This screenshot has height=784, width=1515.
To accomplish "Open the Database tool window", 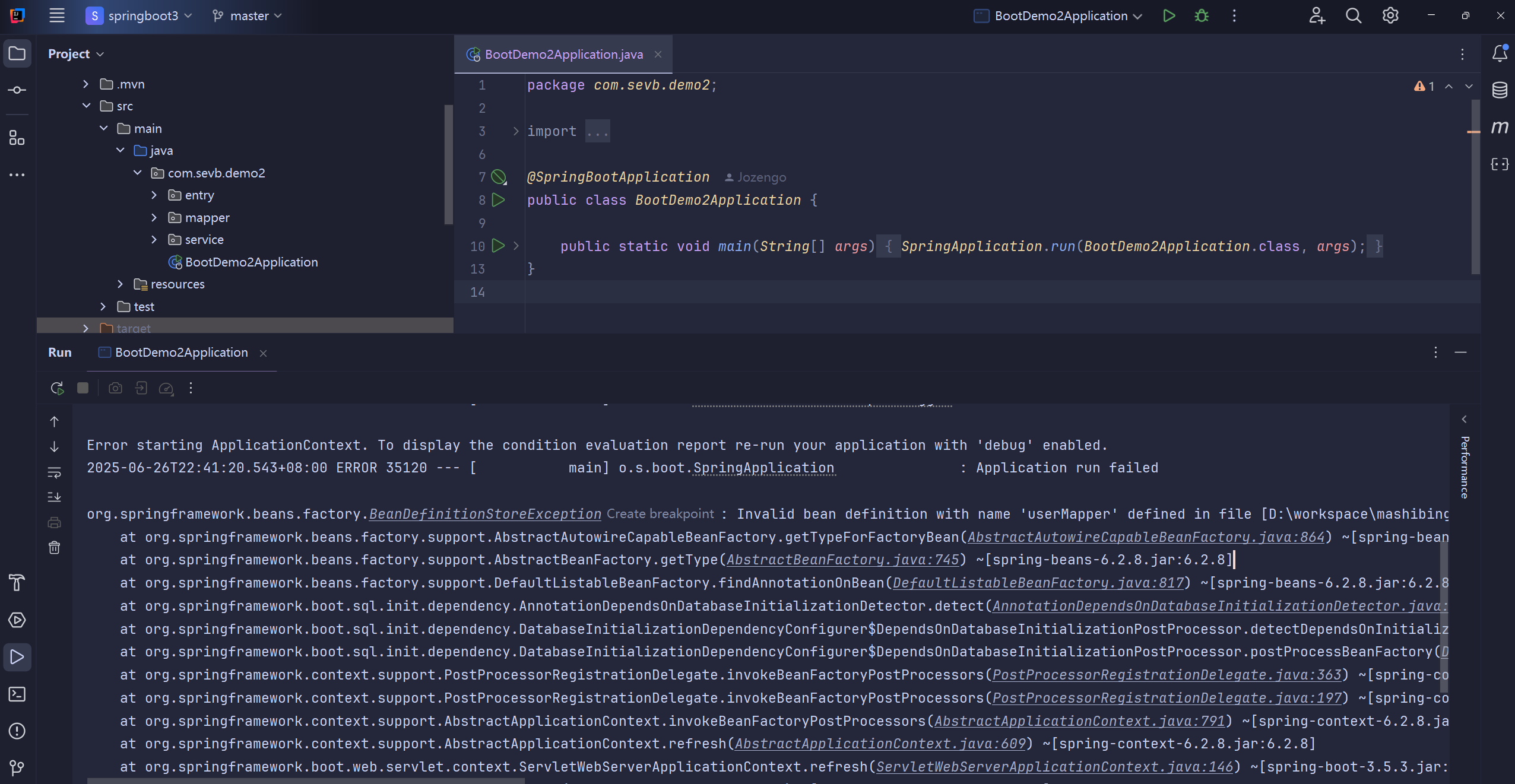I will tap(1500, 90).
